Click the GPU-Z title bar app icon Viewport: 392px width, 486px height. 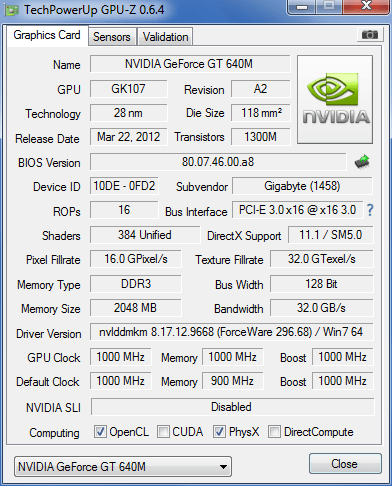point(12,10)
